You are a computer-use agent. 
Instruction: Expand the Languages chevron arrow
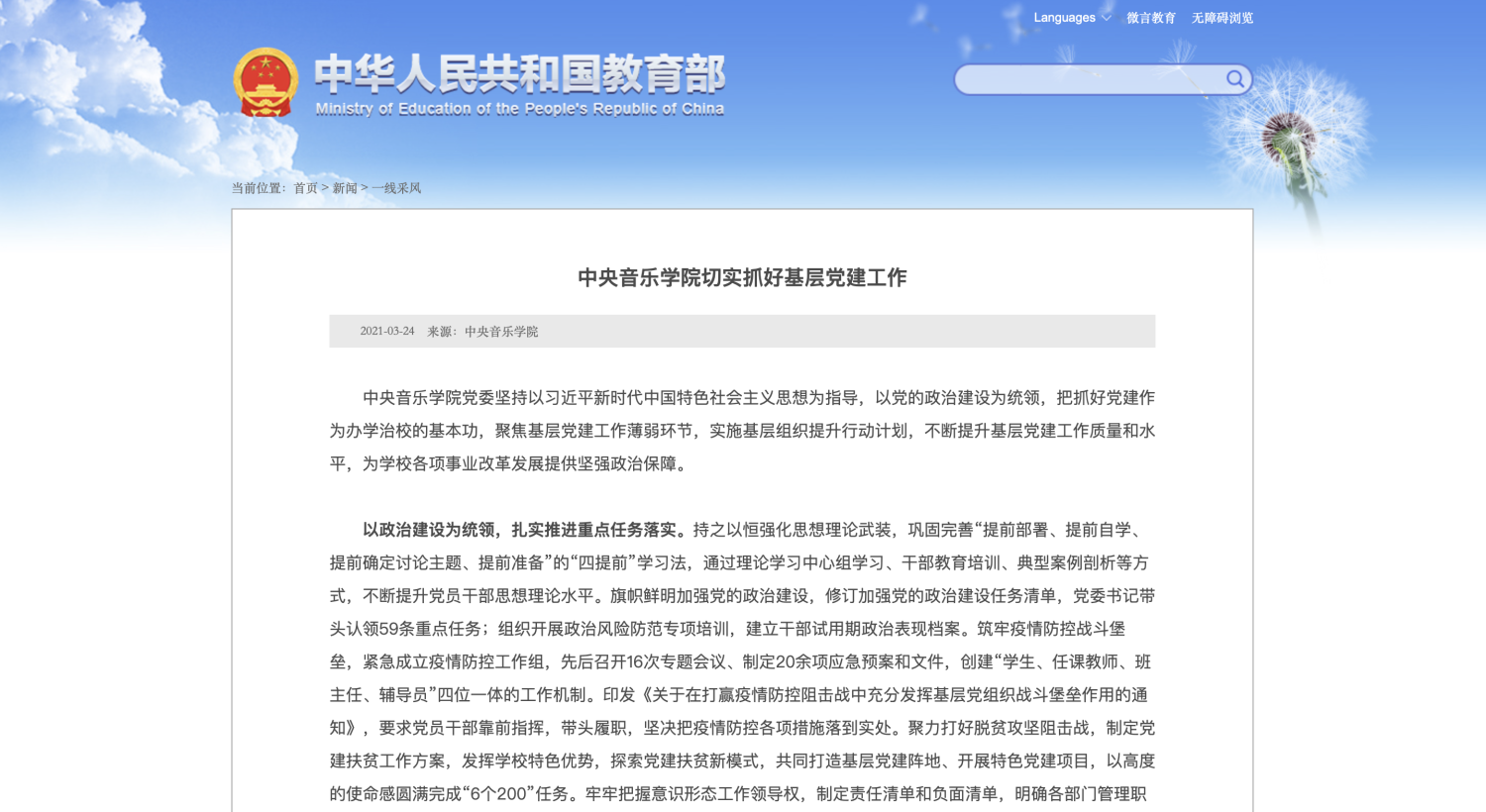coord(1106,18)
